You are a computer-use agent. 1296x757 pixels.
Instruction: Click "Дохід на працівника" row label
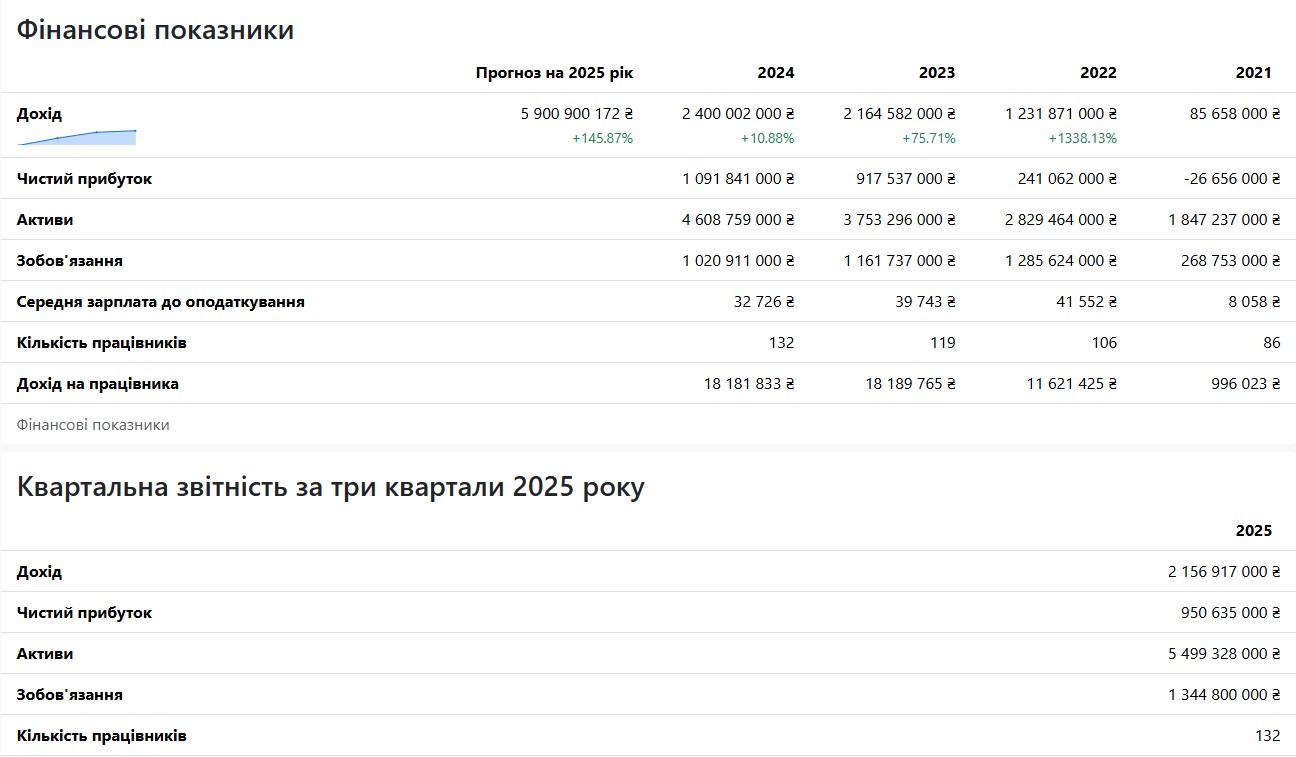(x=98, y=384)
